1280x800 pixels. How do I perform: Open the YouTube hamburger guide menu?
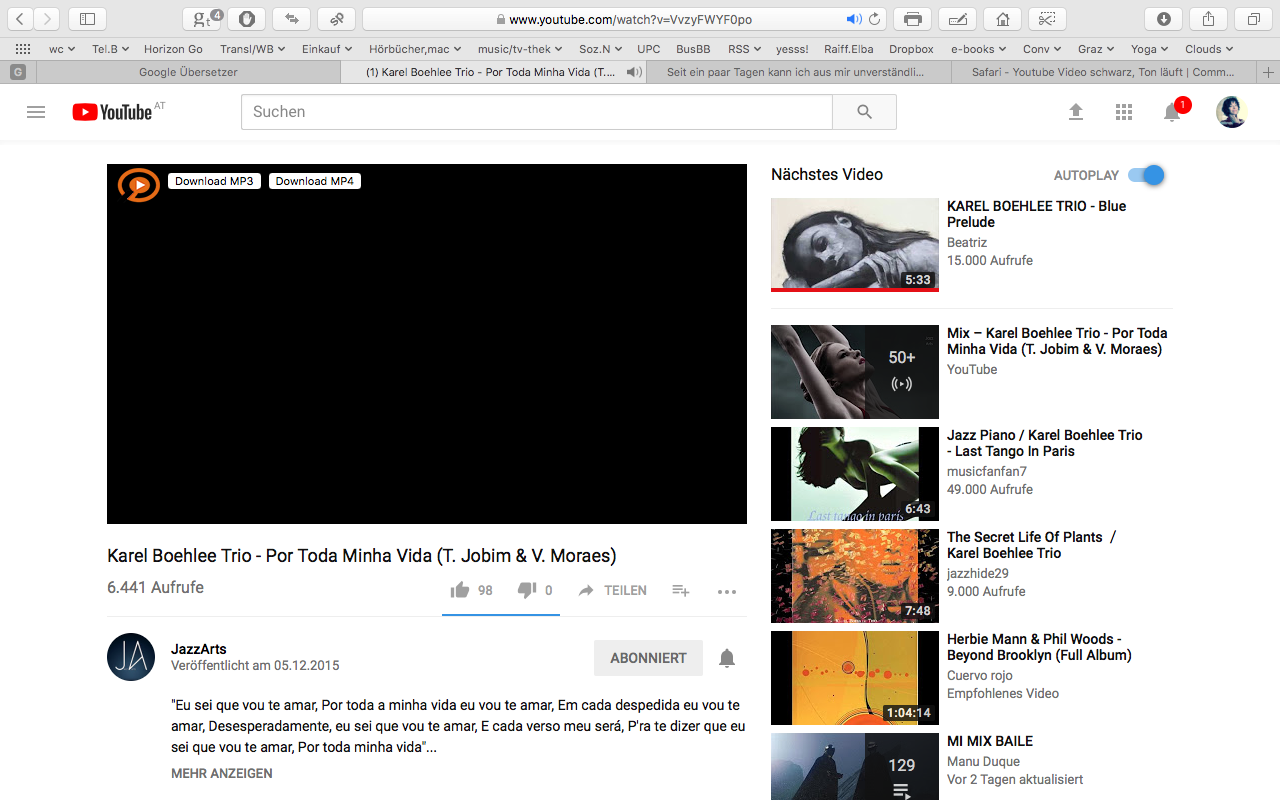[36, 112]
